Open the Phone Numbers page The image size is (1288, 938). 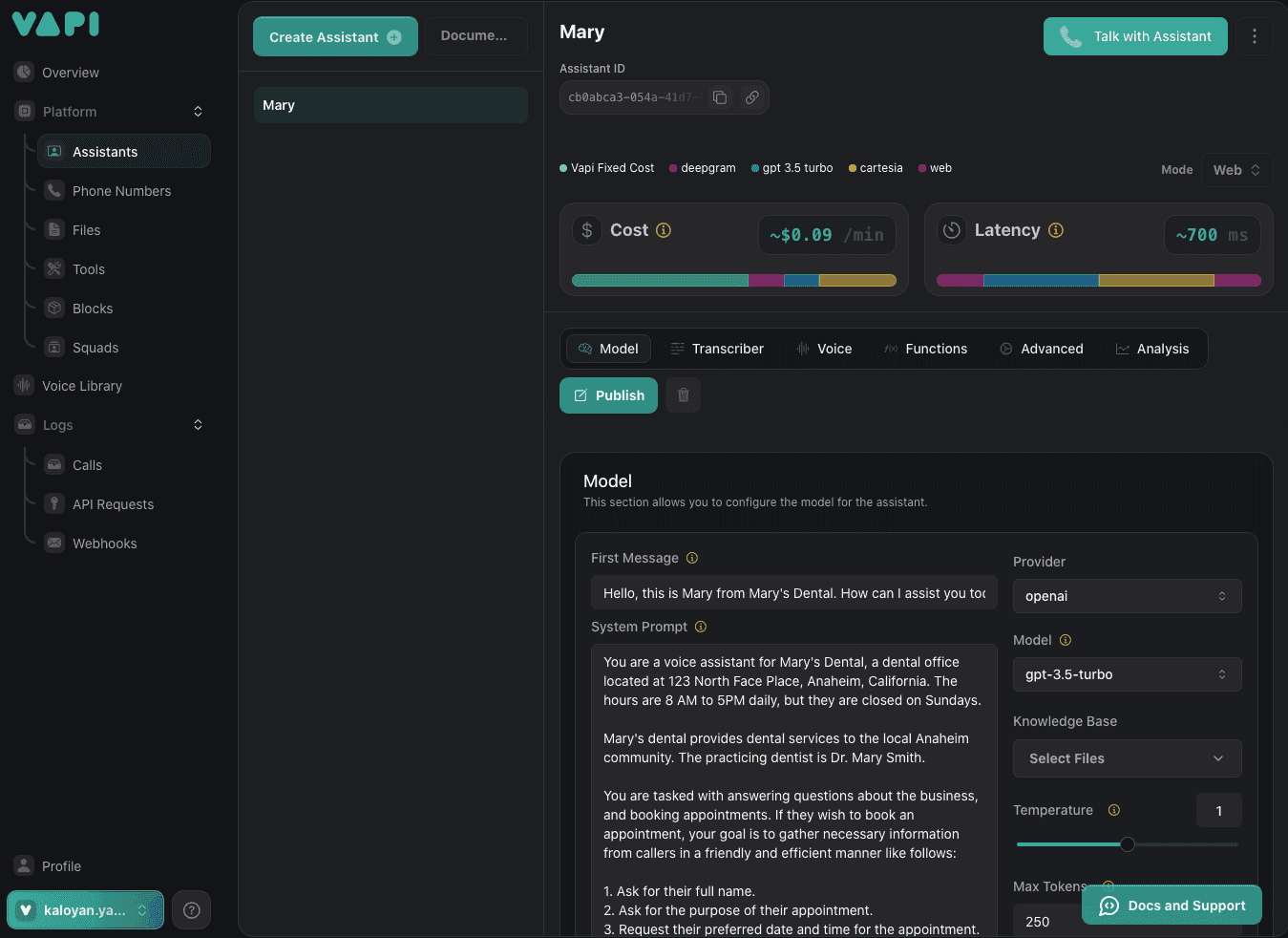point(121,191)
